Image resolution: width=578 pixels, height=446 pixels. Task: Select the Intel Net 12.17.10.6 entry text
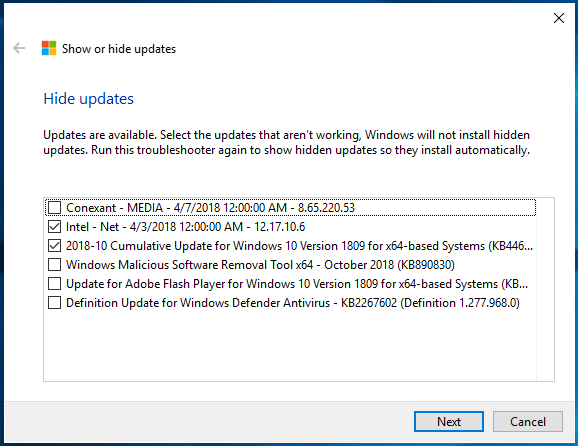pos(186,227)
